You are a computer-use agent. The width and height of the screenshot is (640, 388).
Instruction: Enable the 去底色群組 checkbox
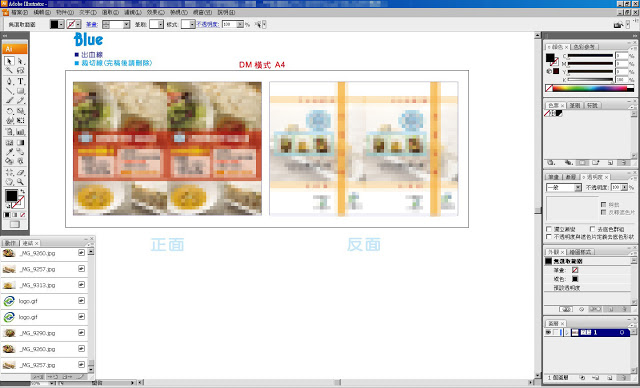(x=593, y=229)
